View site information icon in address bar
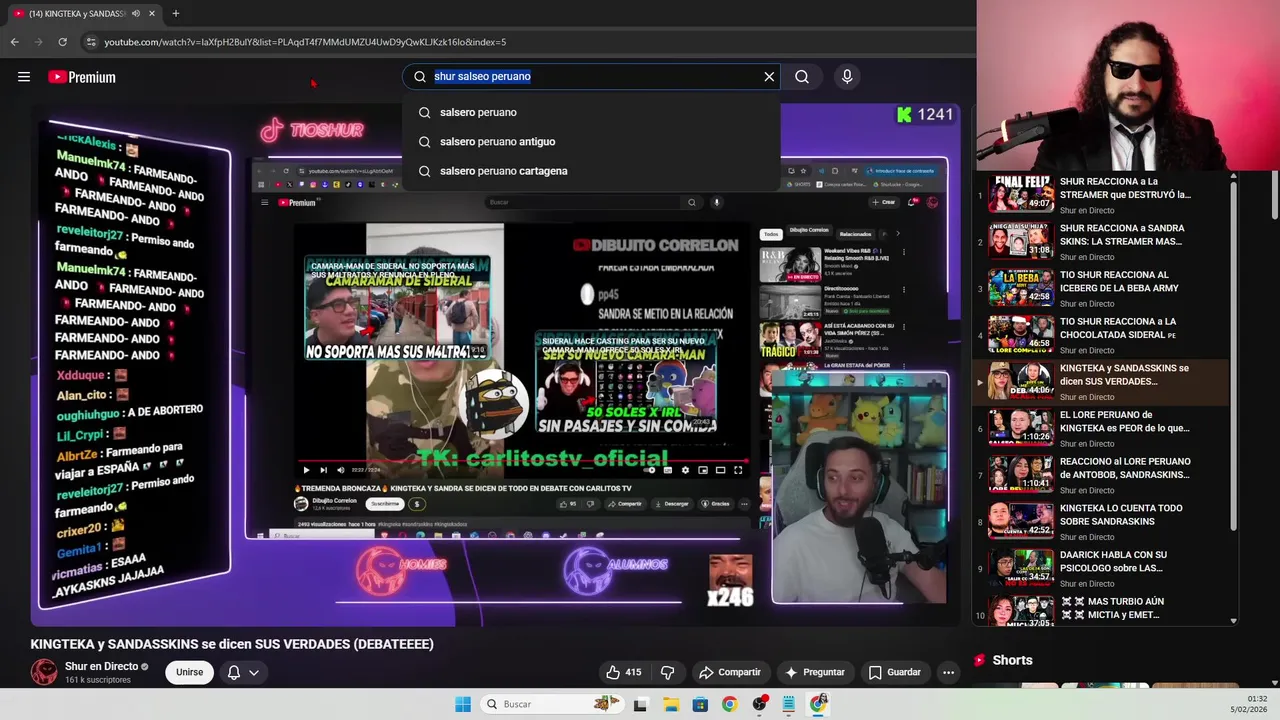This screenshot has height=720, width=1280. [91, 42]
